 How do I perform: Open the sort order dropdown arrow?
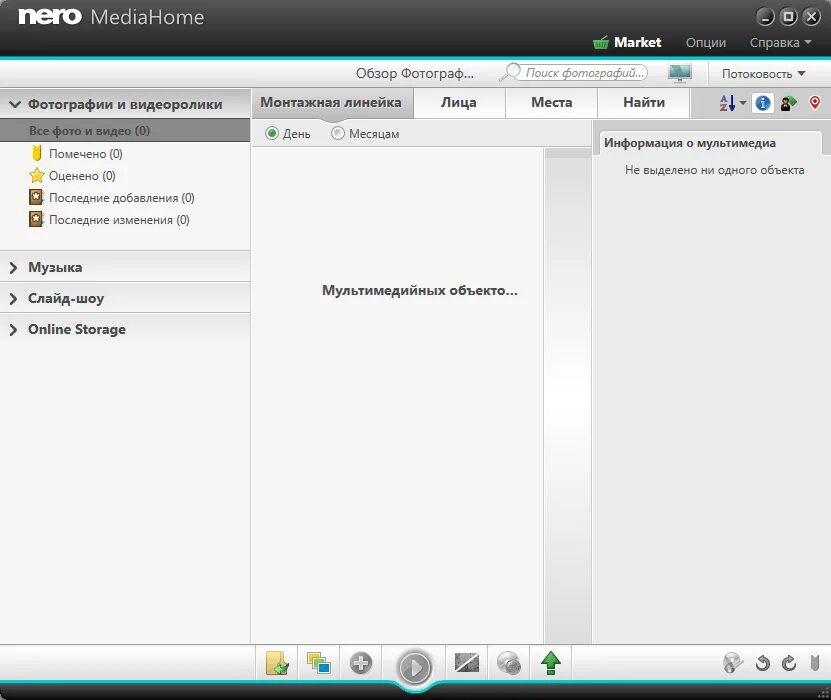742,103
